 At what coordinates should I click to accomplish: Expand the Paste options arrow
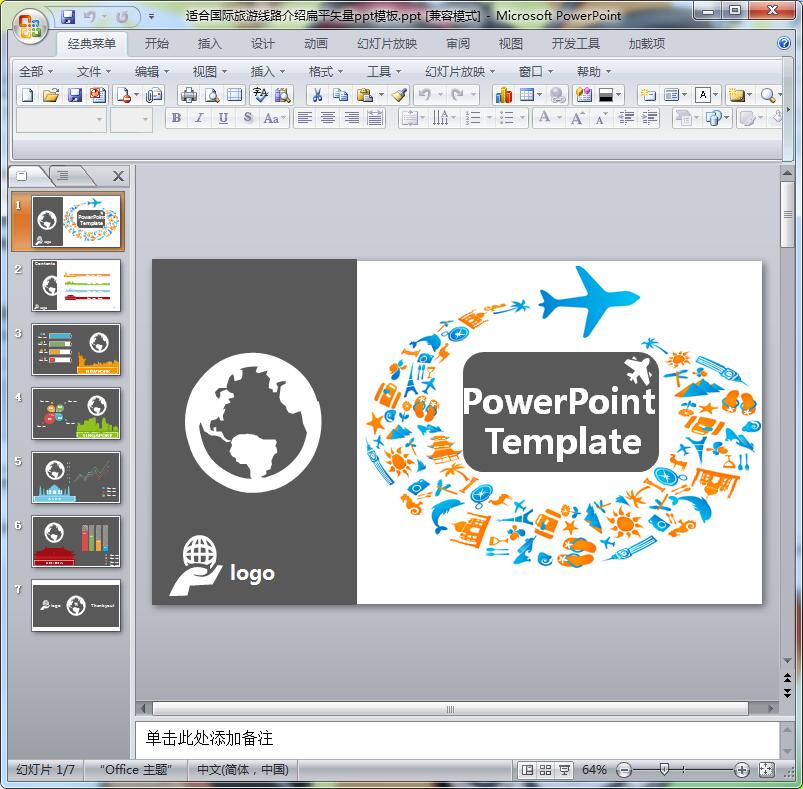[x=381, y=95]
